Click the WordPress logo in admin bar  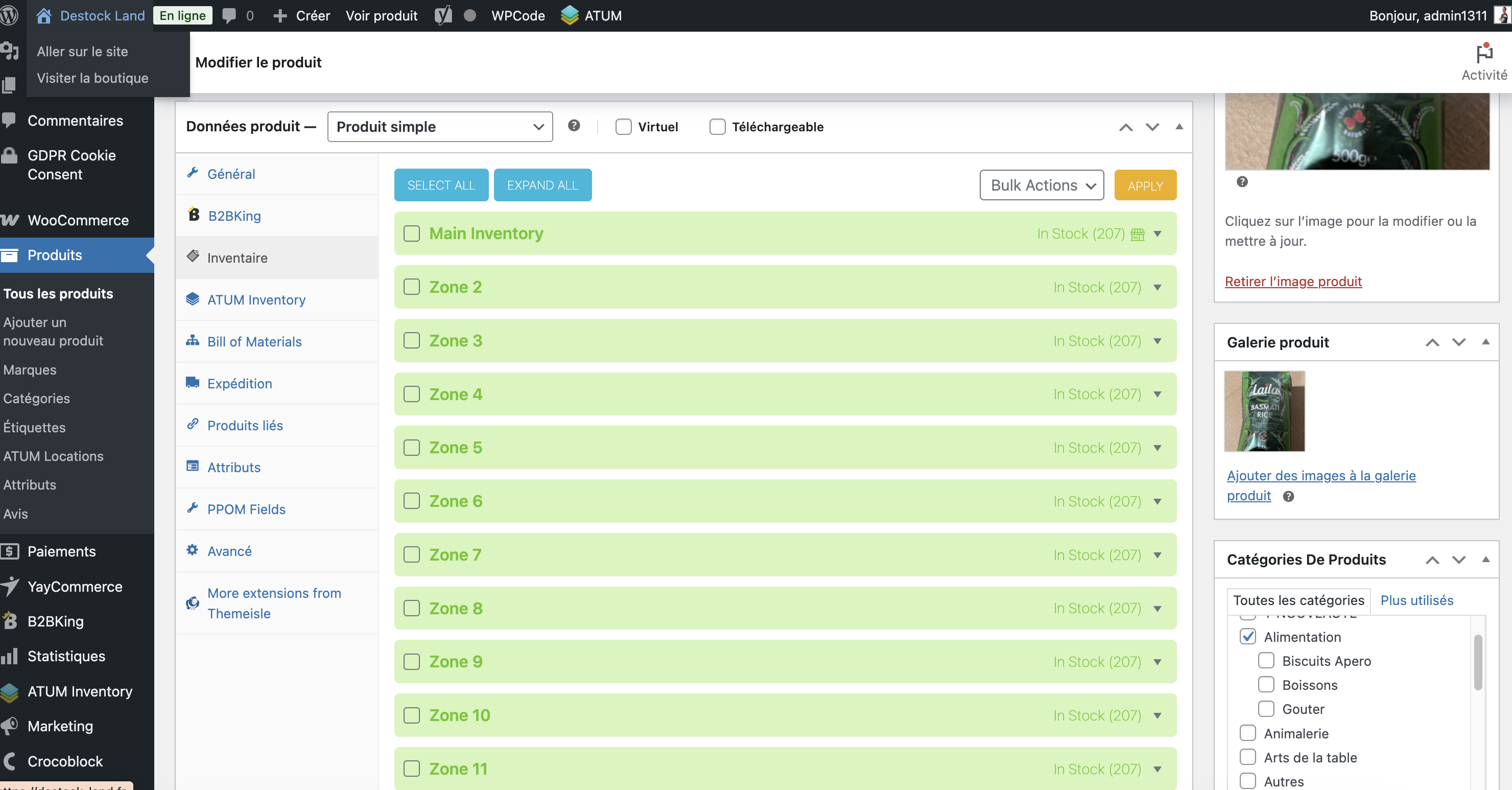pos(8,15)
